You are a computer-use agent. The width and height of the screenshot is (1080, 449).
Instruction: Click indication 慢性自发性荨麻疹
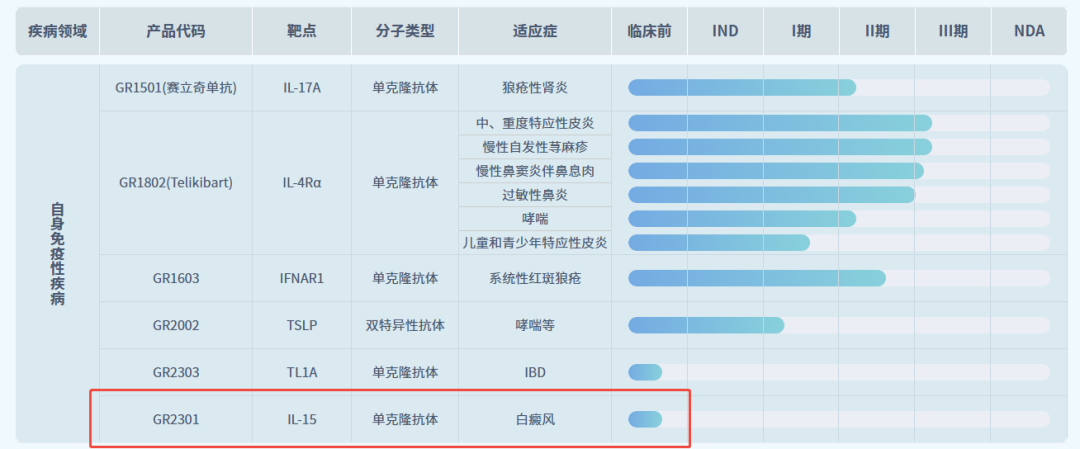(534, 147)
